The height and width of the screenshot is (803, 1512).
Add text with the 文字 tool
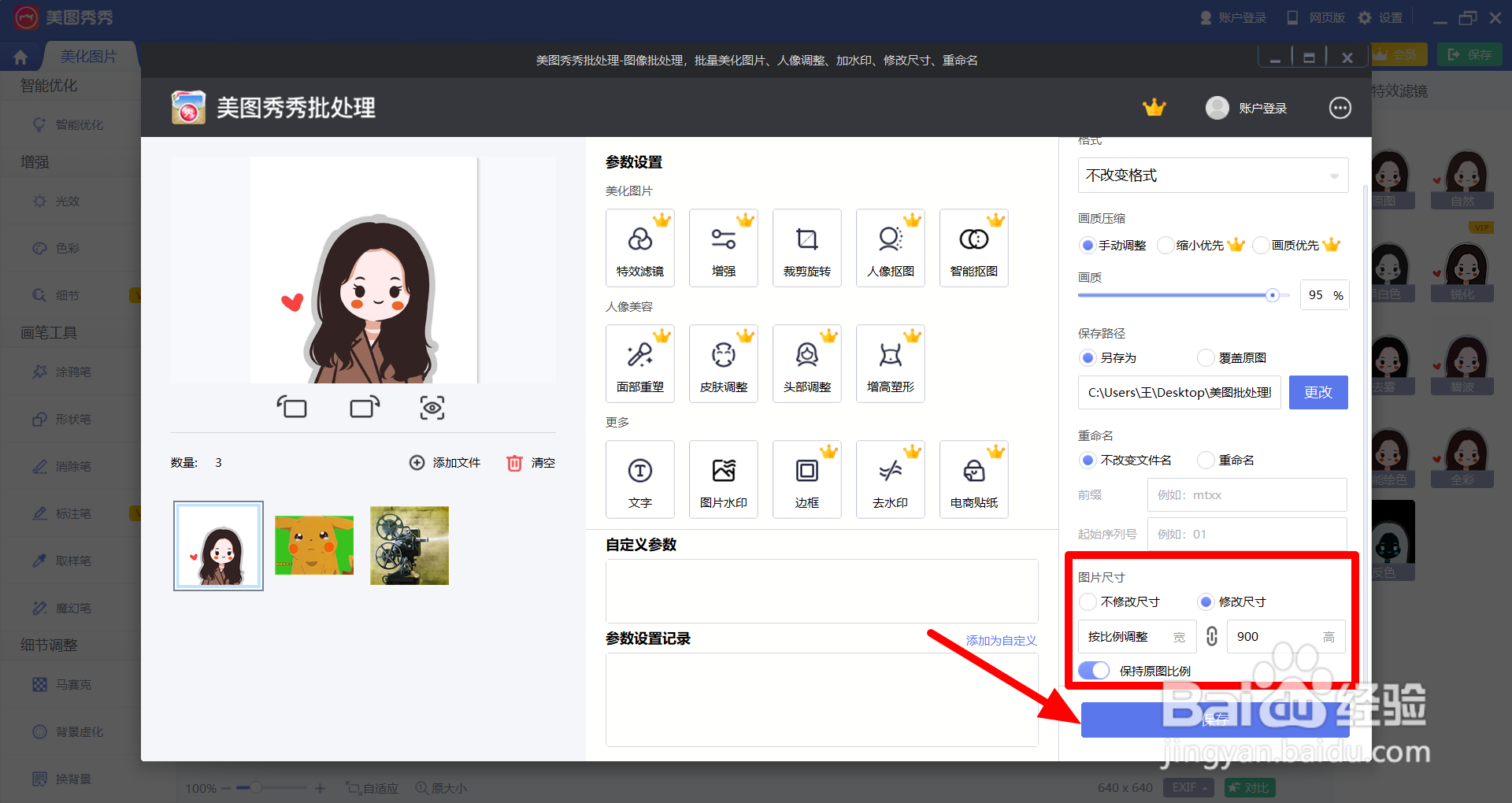[x=639, y=479]
